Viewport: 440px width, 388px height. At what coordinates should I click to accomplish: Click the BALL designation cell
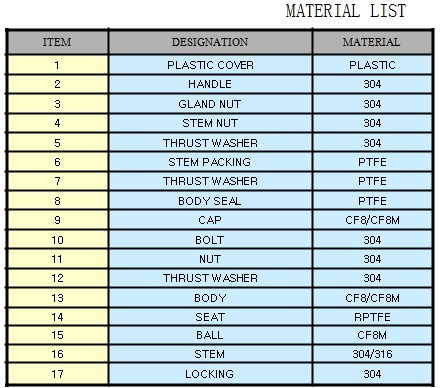210,335
